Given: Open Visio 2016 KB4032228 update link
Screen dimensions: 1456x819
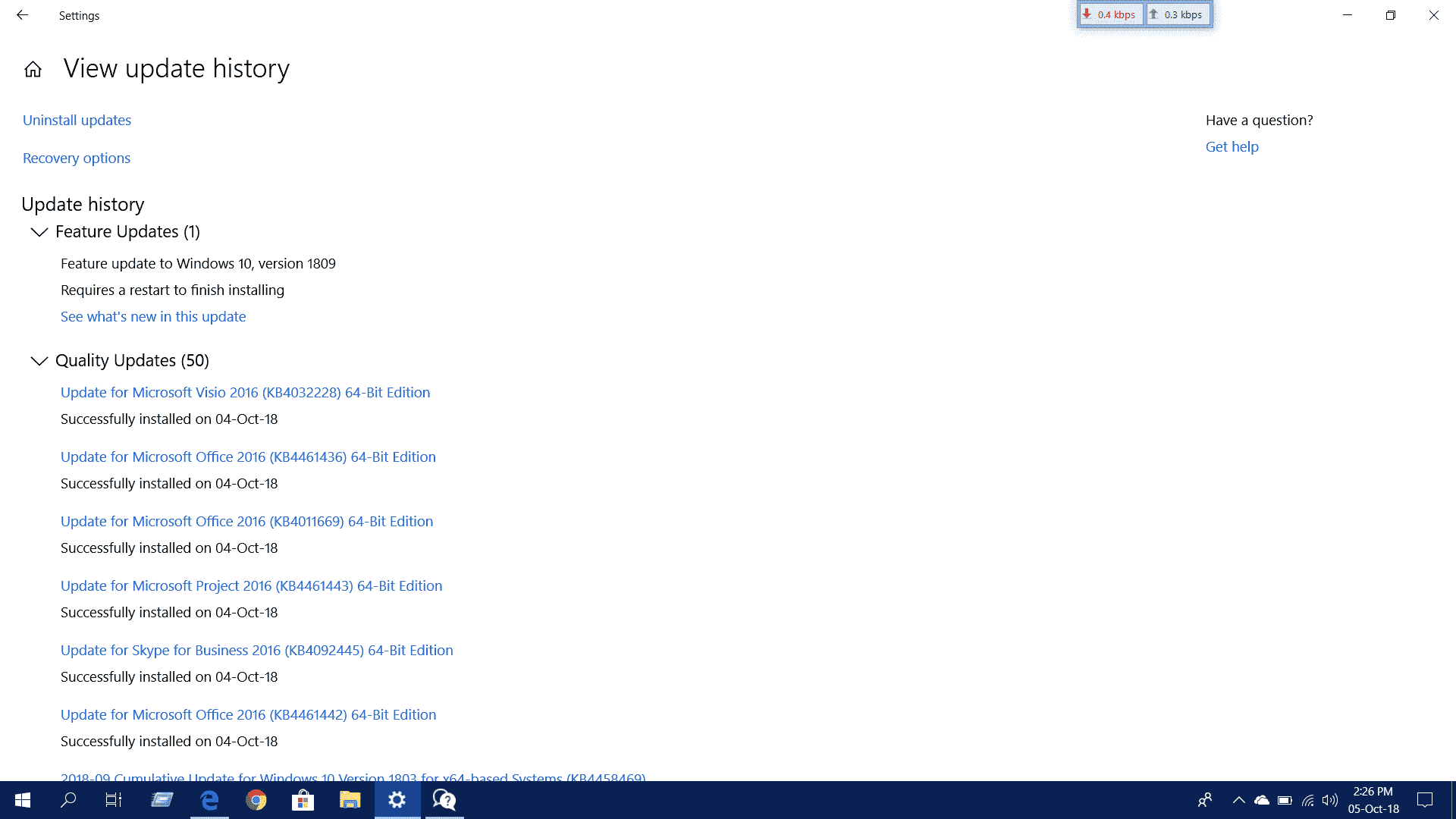Looking at the screenshot, I should pos(246,393).
